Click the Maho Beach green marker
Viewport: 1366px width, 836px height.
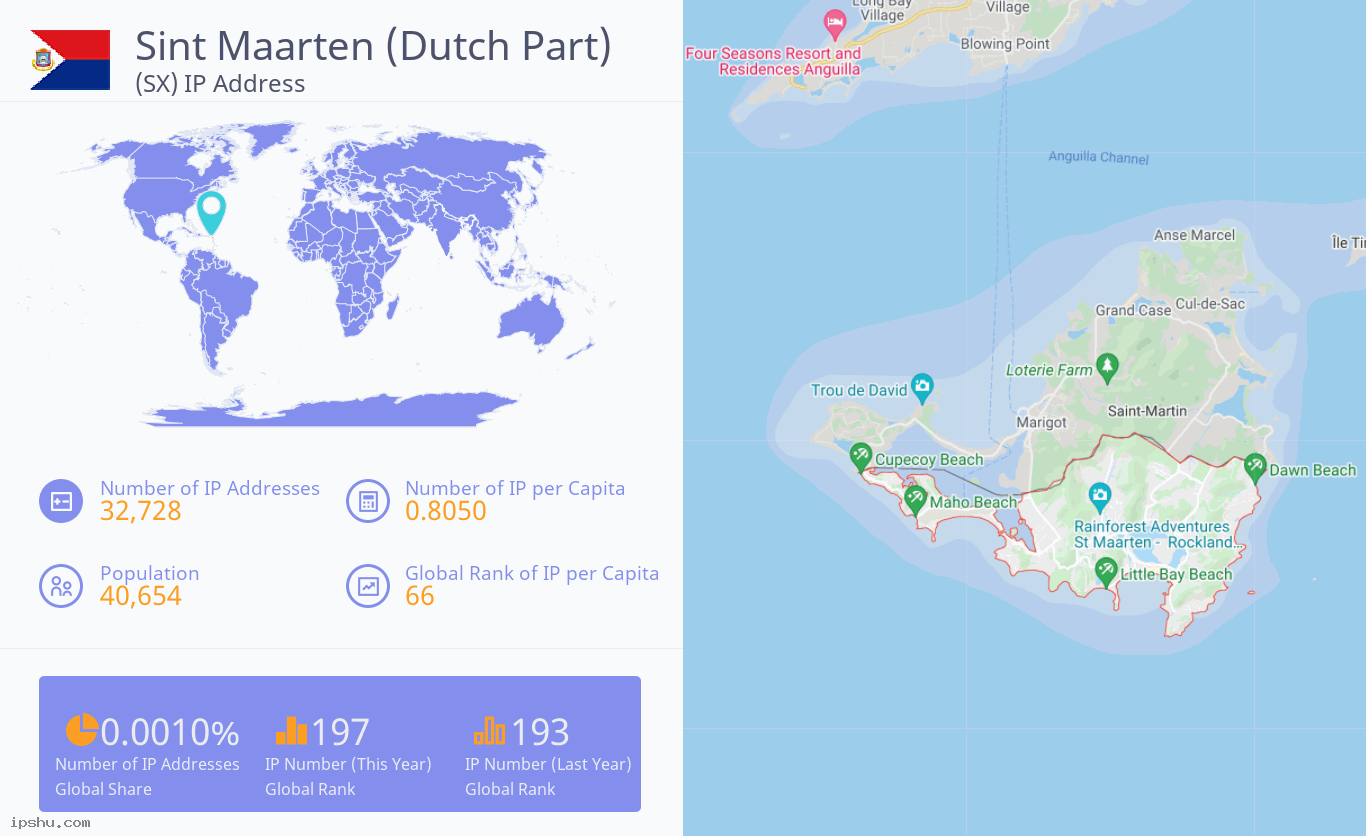pyautogui.click(x=914, y=499)
